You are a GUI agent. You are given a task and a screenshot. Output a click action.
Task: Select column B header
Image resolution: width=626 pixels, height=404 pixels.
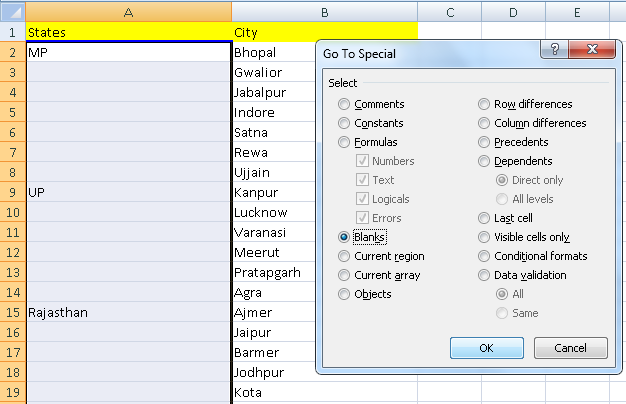[324, 11]
